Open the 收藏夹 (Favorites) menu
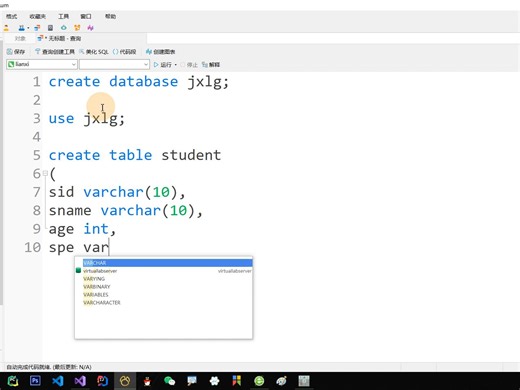The width and height of the screenshot is (520, 390). 37,16
